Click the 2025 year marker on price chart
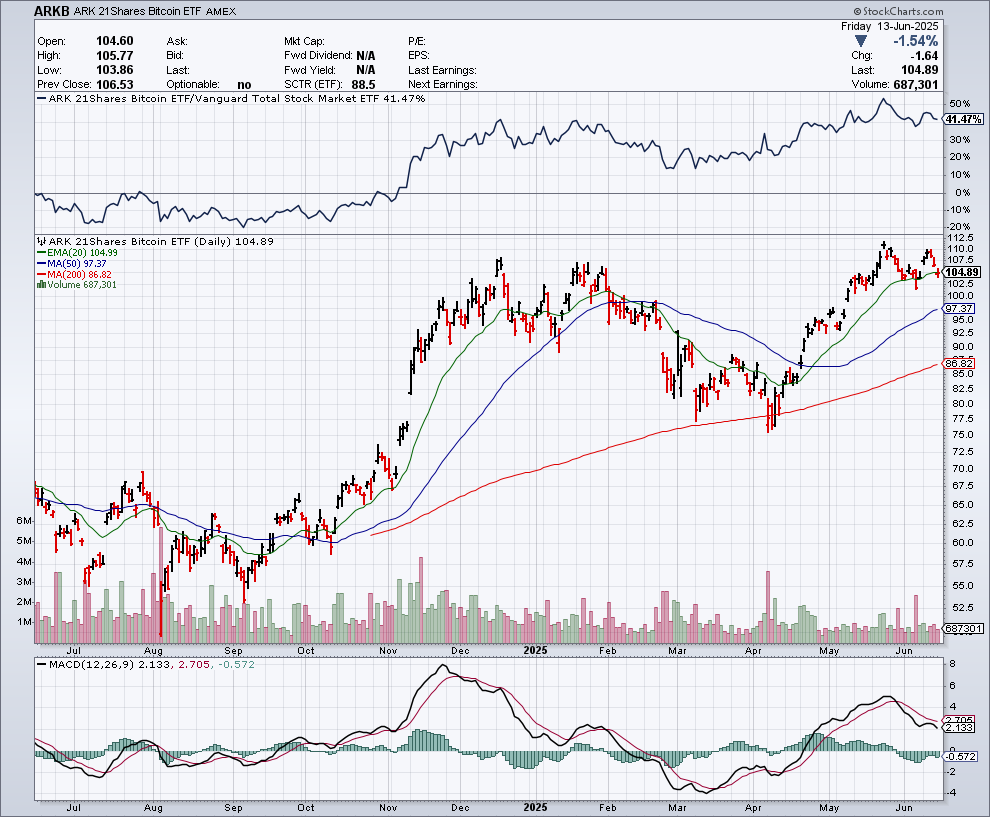This screenshot has height=817, width=990. click(530, 648)
